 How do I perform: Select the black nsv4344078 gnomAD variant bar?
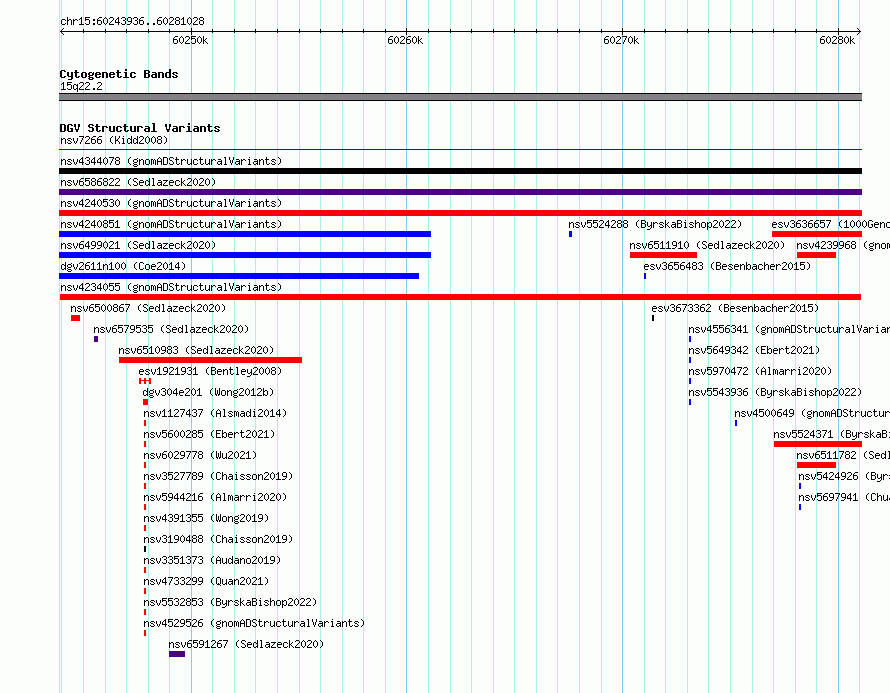460,171
